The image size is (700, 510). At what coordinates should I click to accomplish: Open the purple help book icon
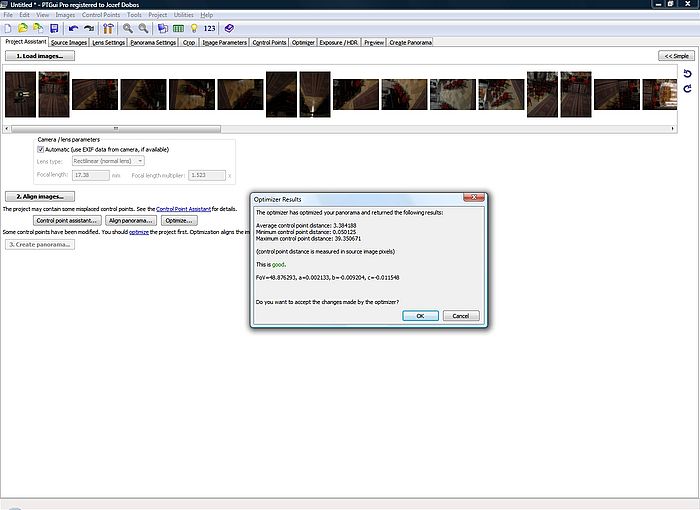[229, 29]
